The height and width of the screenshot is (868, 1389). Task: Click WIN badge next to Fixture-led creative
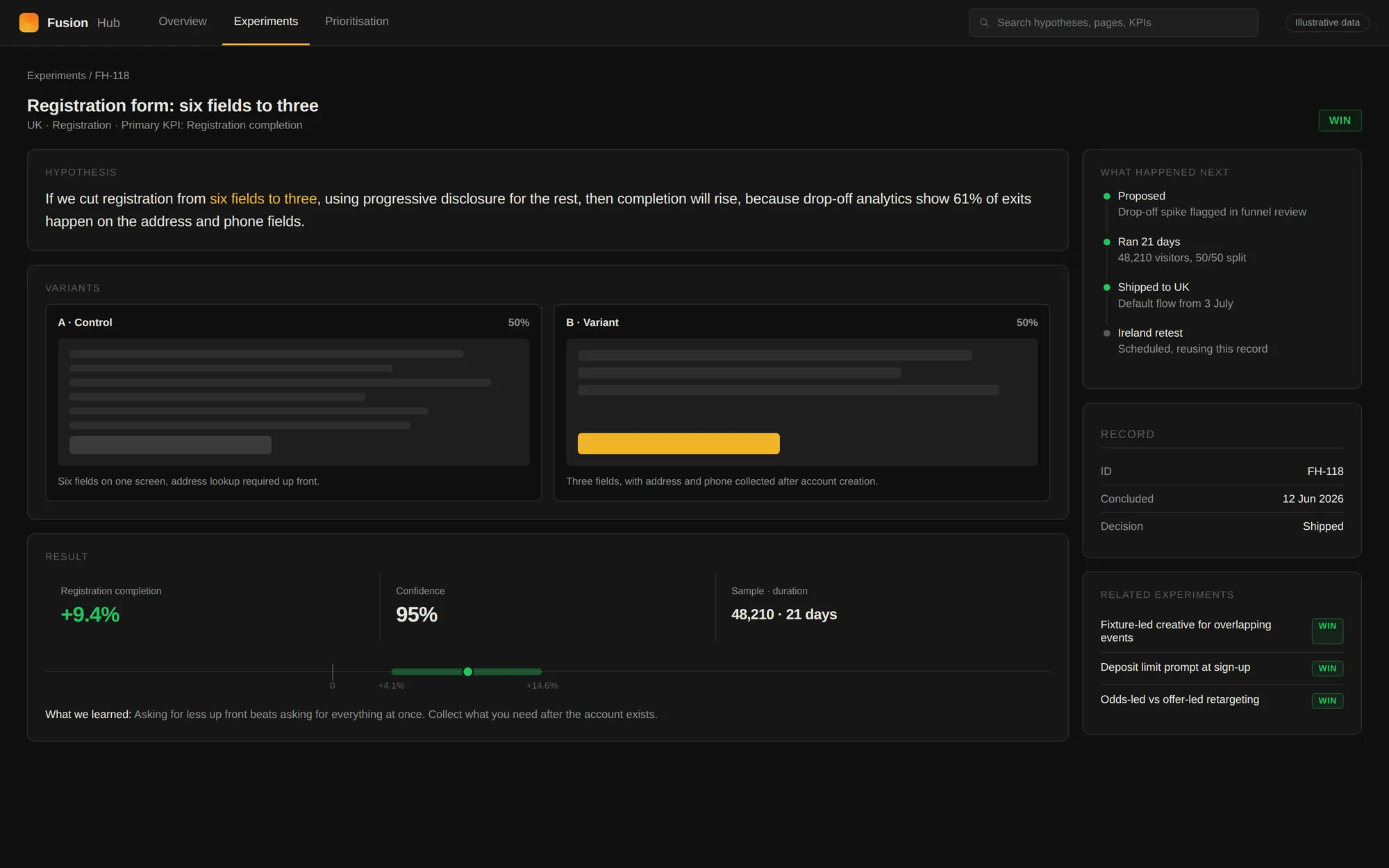[x=1327, y=631]
